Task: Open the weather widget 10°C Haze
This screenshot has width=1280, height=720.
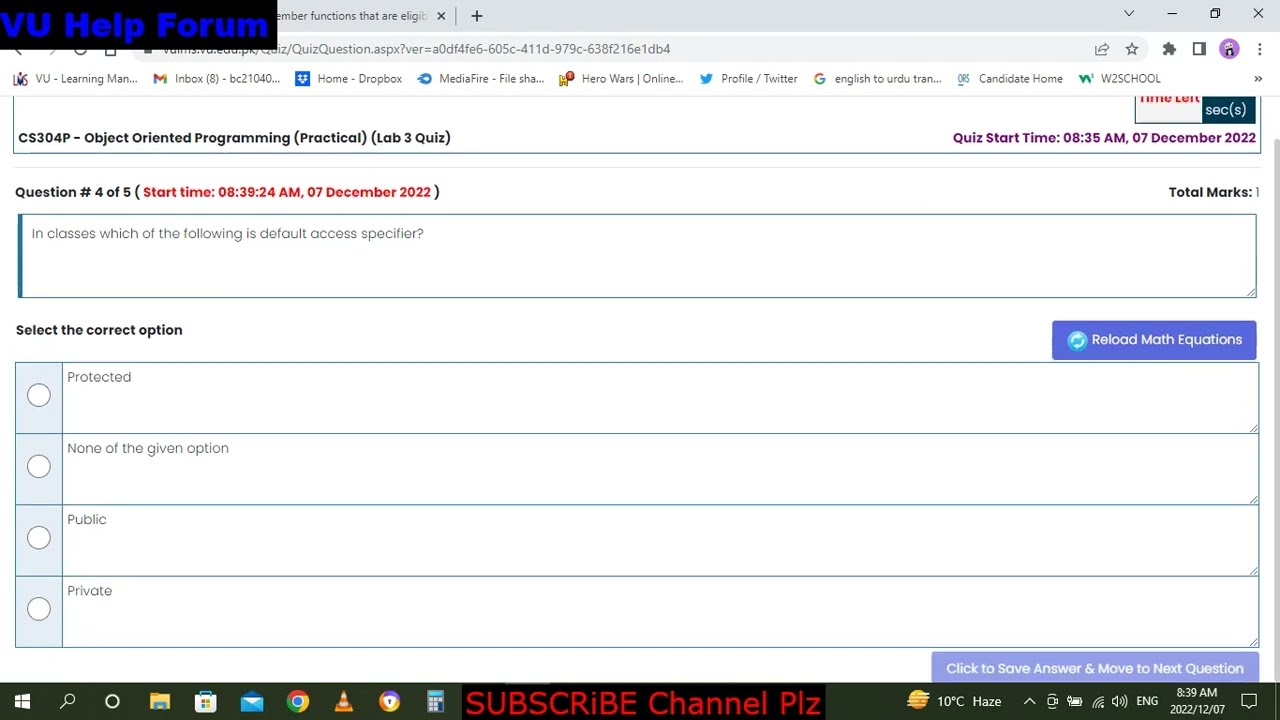Action: click(x=954, y=701)
